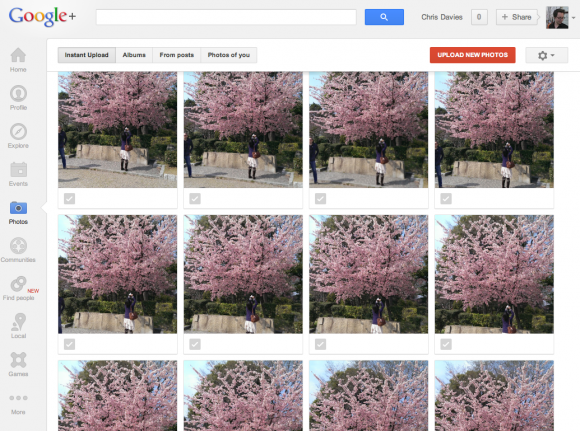This screenshot has width=580, height=431.
Task: Open second cherry tree thumbnail in top row
Action: tap(243, 130)
